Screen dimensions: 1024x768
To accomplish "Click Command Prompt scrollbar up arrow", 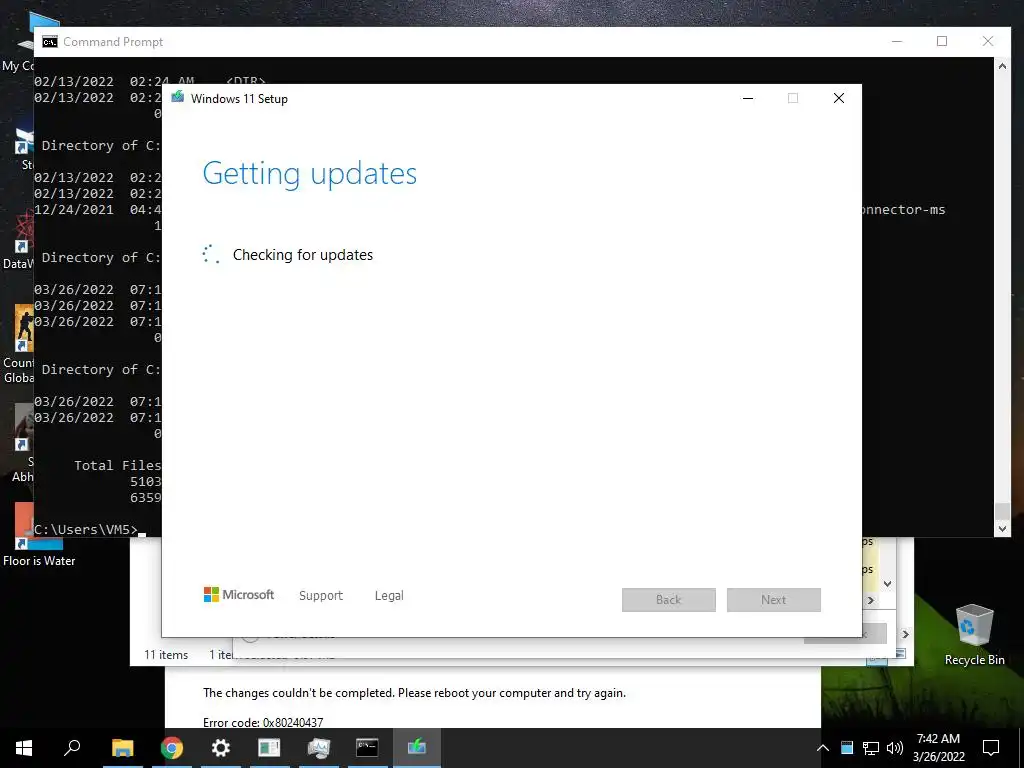I will click(1002, 66).
